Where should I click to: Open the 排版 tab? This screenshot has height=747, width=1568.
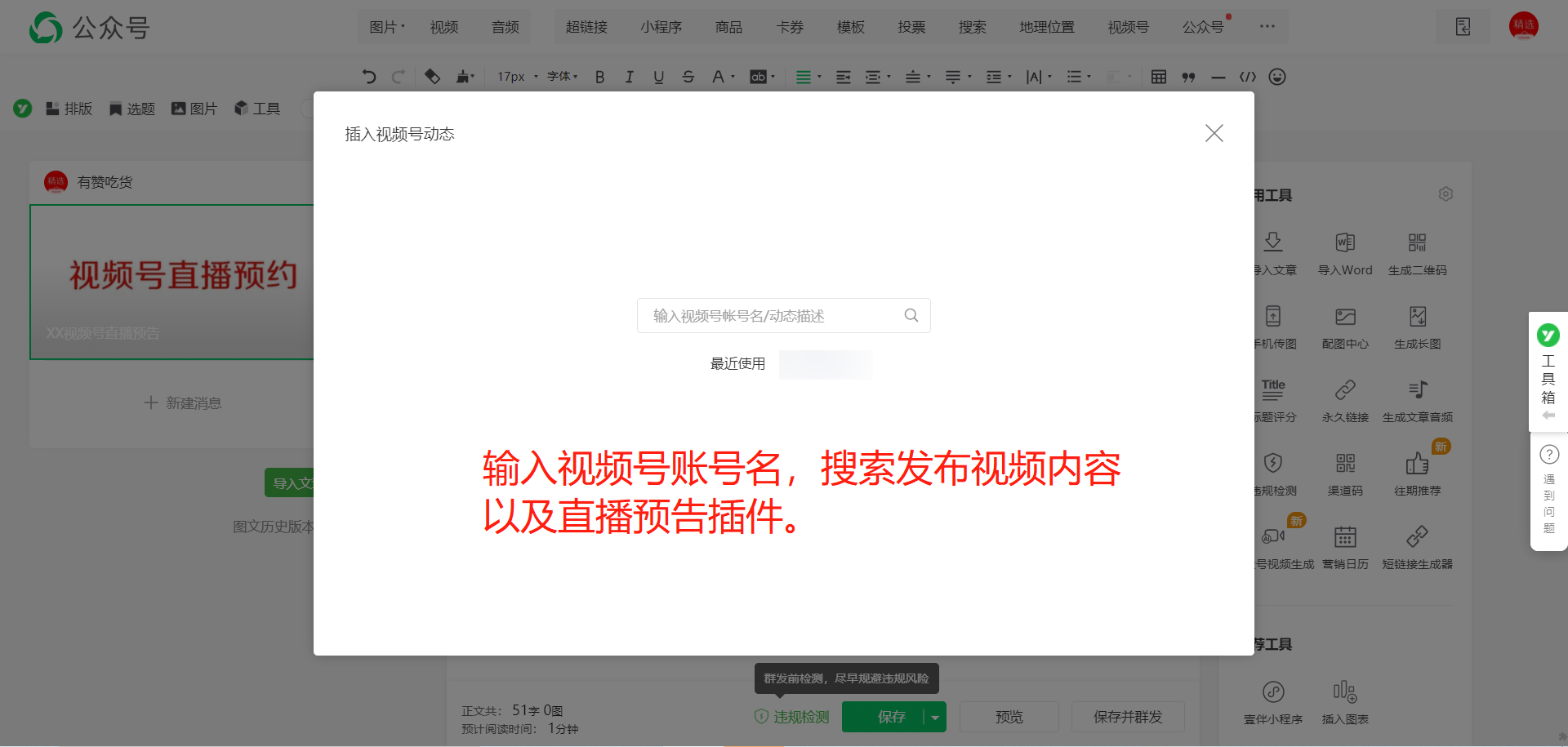69,109
